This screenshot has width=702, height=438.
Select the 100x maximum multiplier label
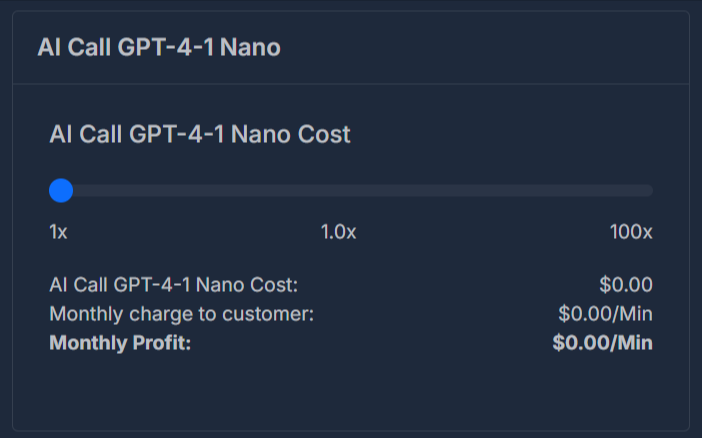click(631, 232)
